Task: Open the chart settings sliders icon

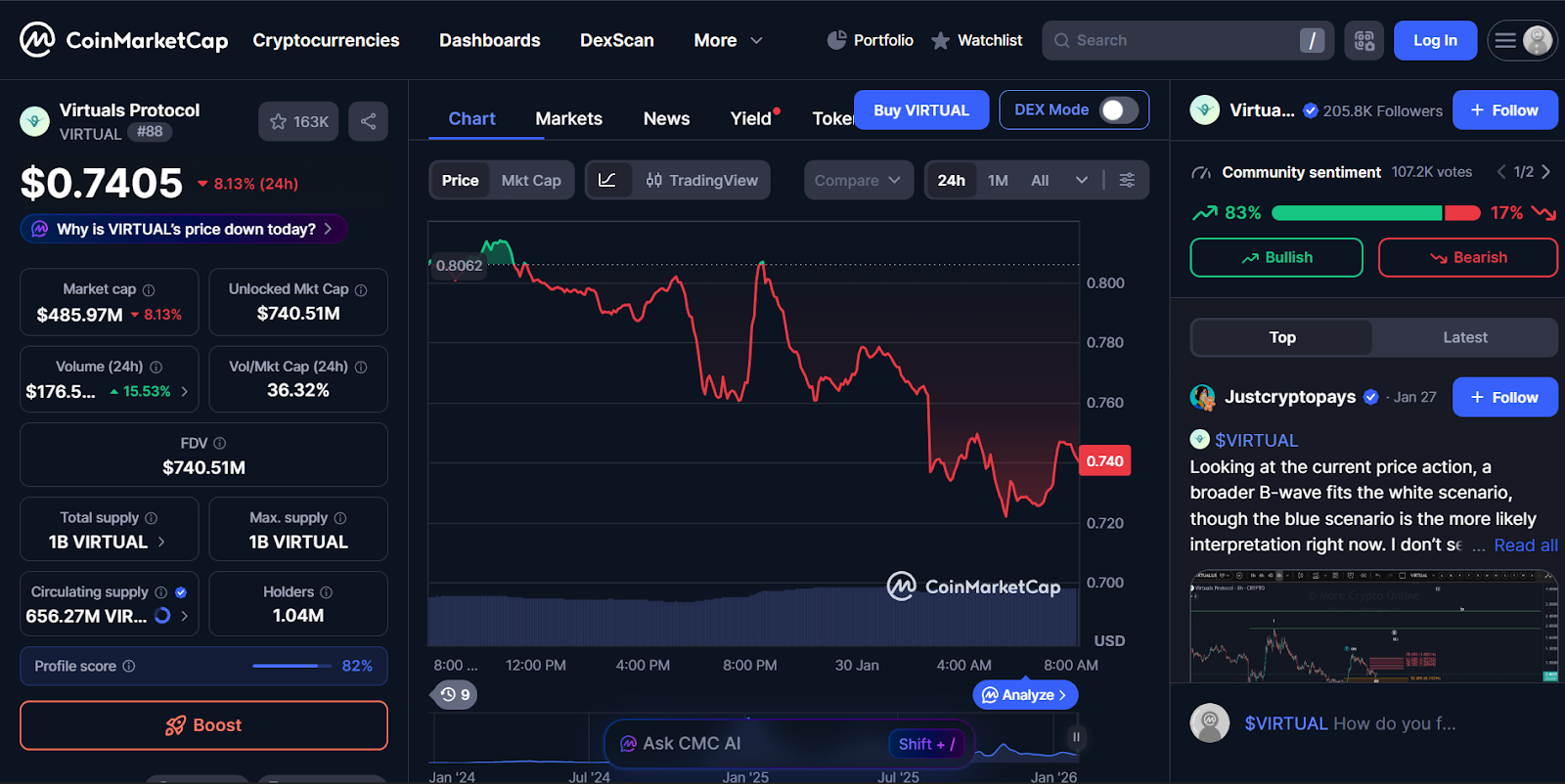Action: tap(1127, 180)
